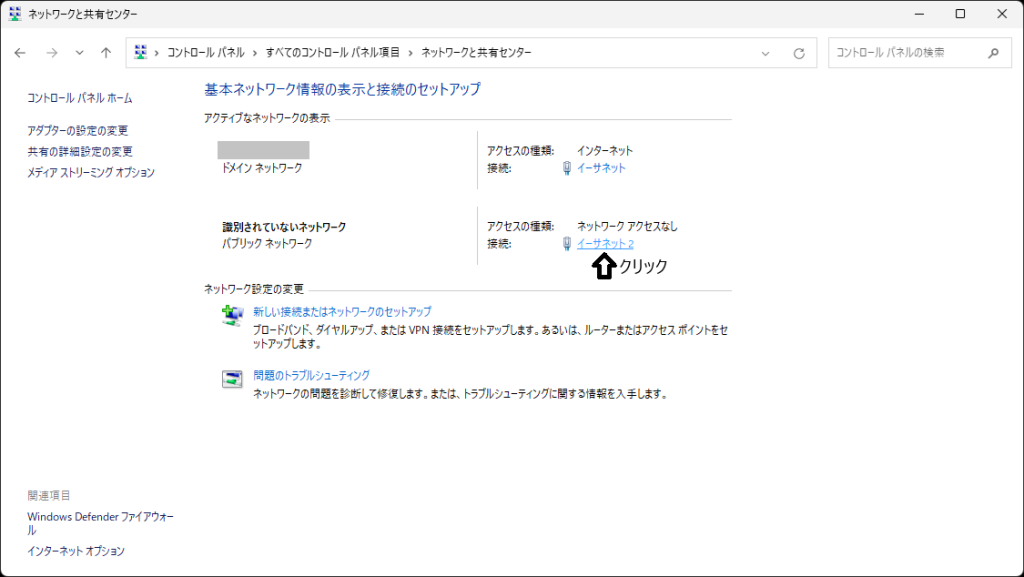Click the refresh button in address bar
The image size is (1024, 577).
click(x=798, y=53)
